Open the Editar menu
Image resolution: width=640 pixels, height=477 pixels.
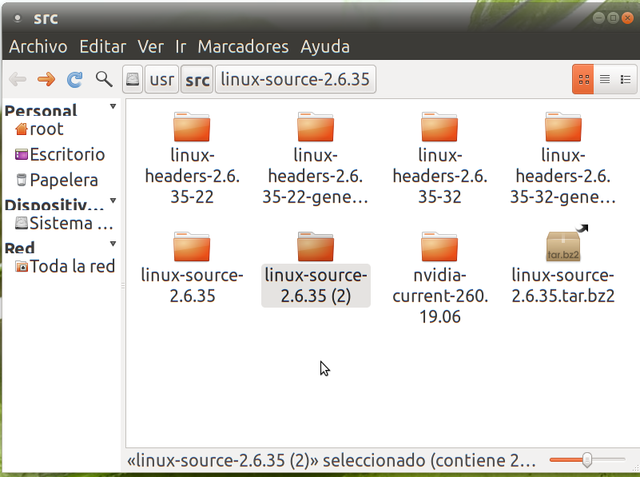point(102,47)
